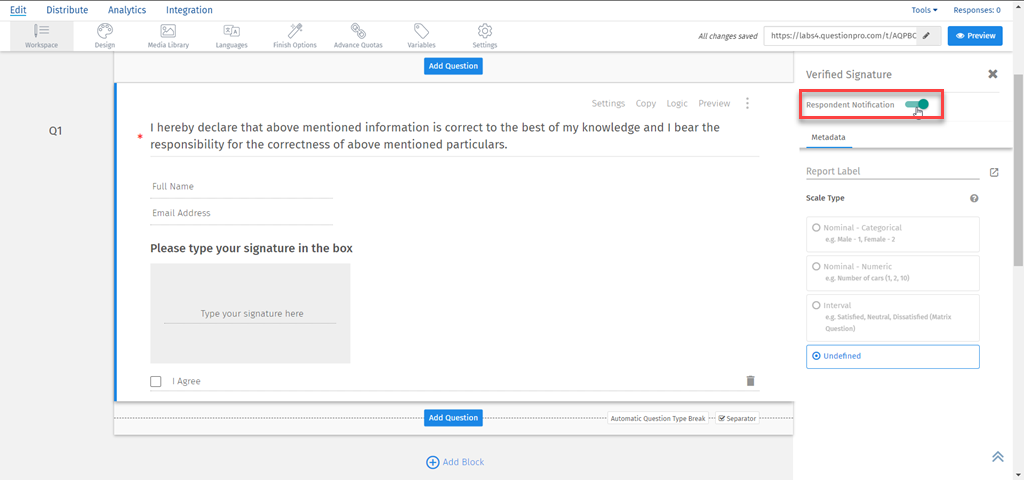1024x481 pixels.
Task: Click the Type your signature here field
Action: [250, 314]
